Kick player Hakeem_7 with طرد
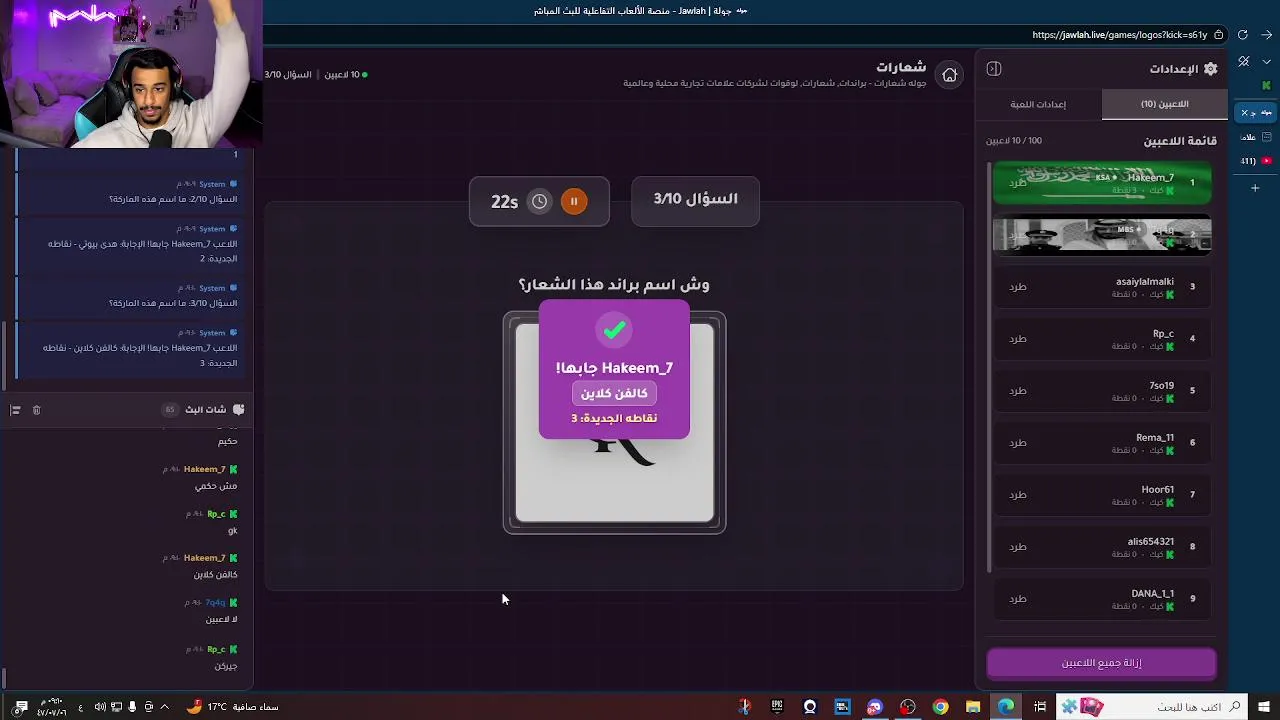 tap(1018, 182)
